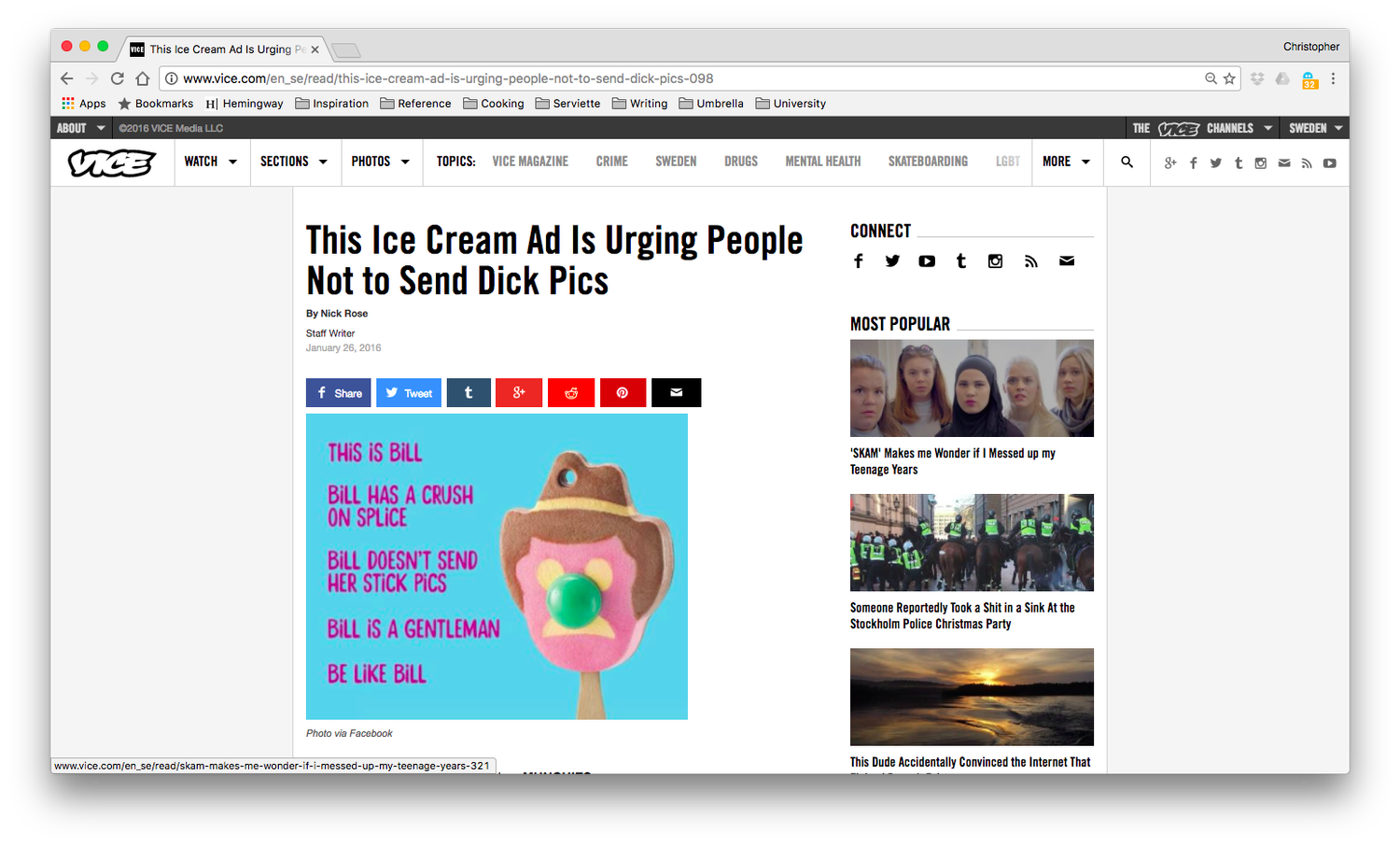1400x846 pixels.
Task: Select the LGBT topic
Action: [1008, 162]
